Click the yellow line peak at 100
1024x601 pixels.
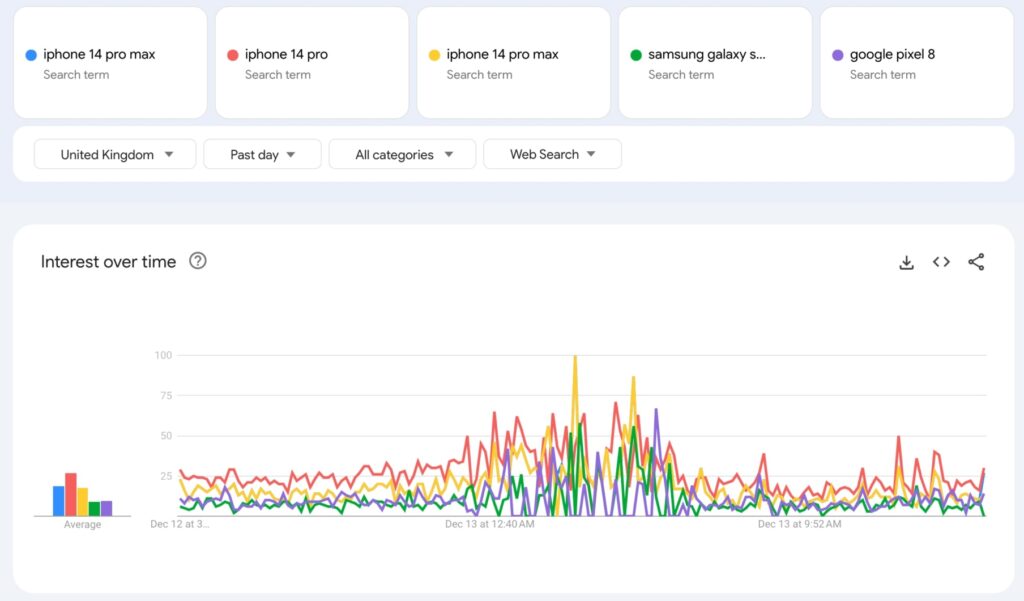click(575, 358)
